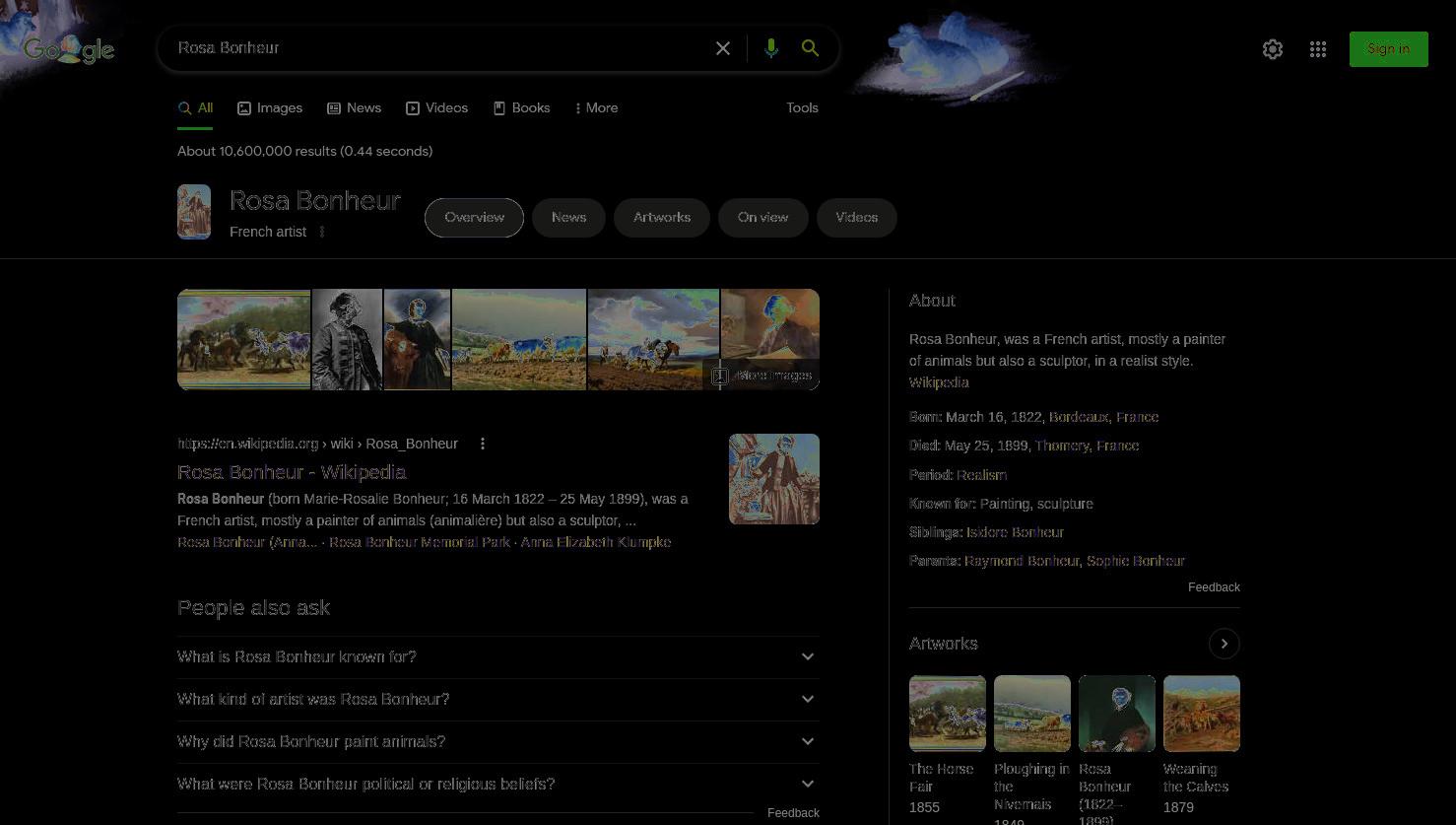The height and width of the screenshot is (825, 1456).
Task: Open Rosa Bonheur - Wikipedia result
Action: (x=292, y=472)
